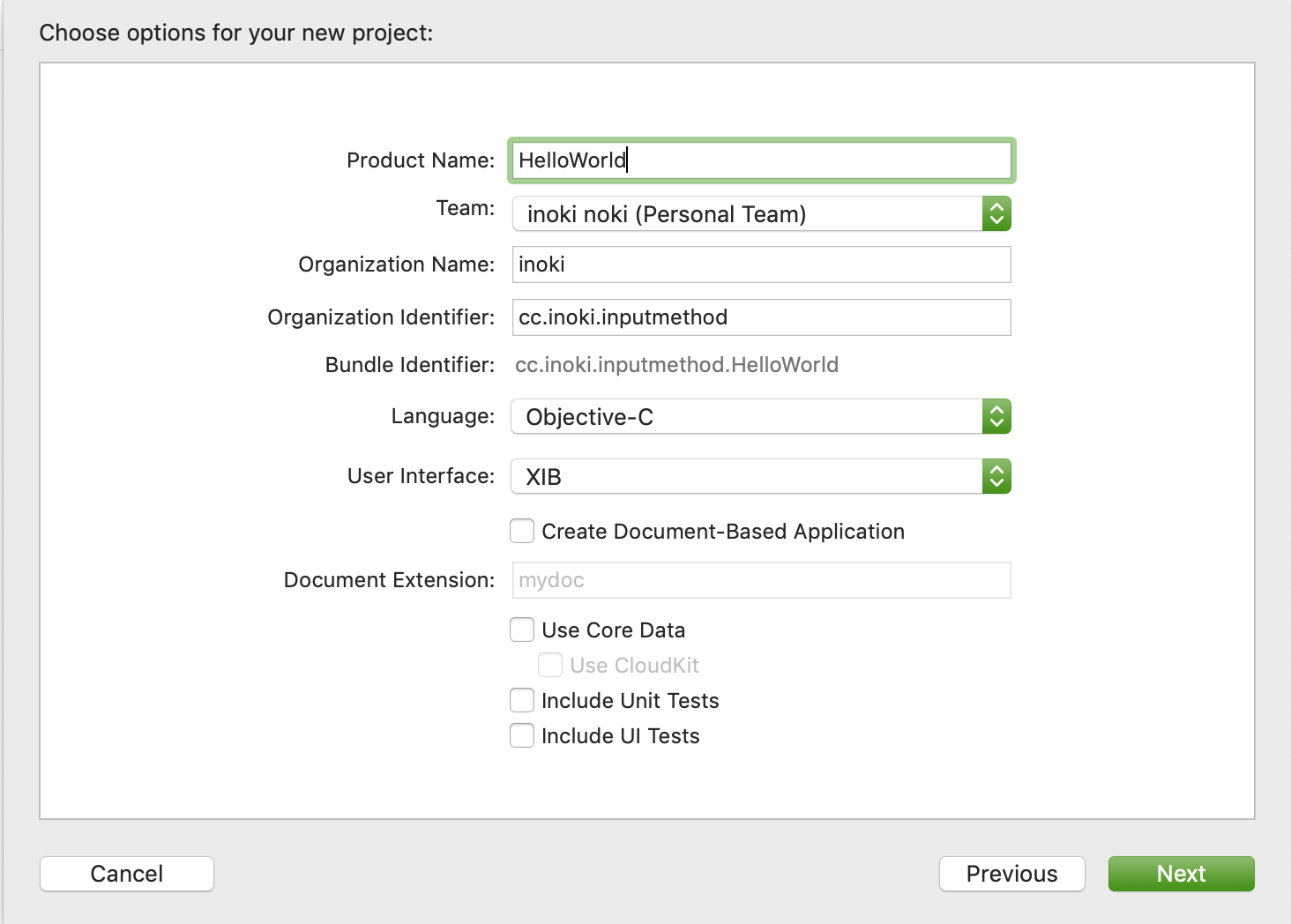Click the 'Bundle Identifier:' label
1291x924 pixels.
pyautogui.click(x=410, y=365)
